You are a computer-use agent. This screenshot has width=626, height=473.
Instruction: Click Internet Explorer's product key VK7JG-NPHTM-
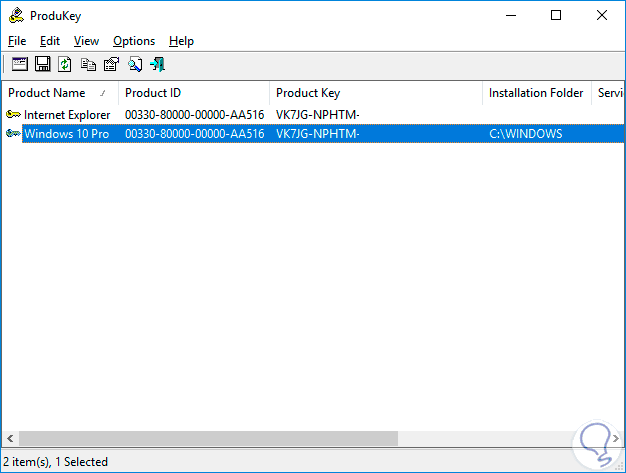318,115
